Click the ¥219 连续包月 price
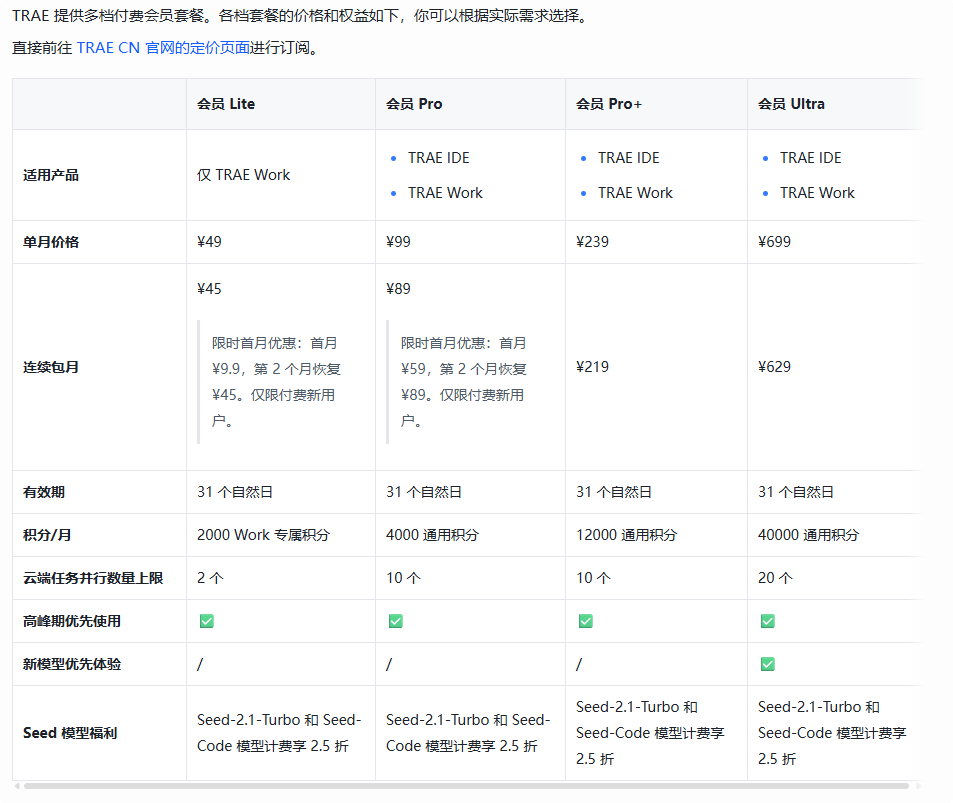 (592, 367)
